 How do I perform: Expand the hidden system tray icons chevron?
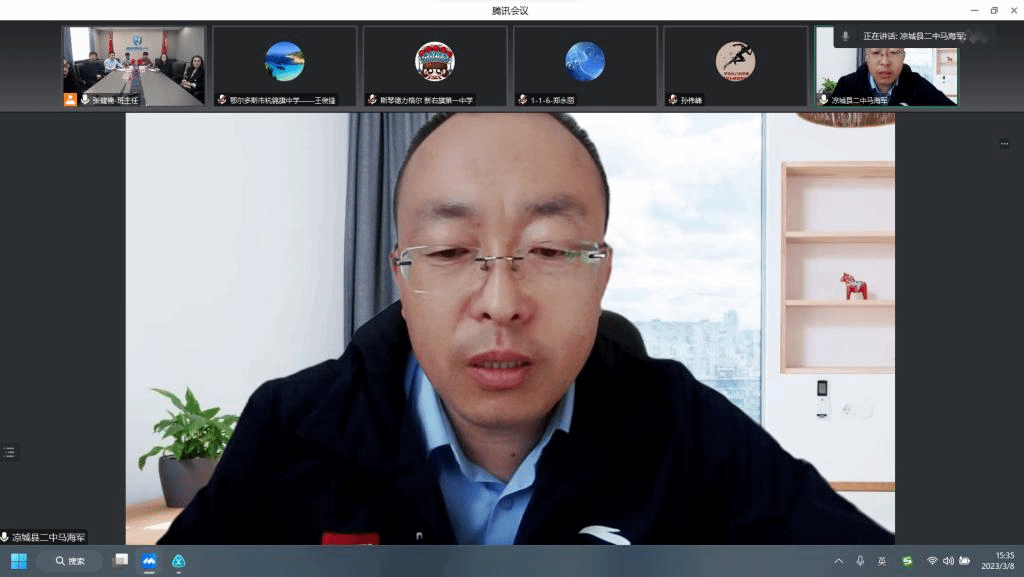pyautogui.click(x=838, y=561)
